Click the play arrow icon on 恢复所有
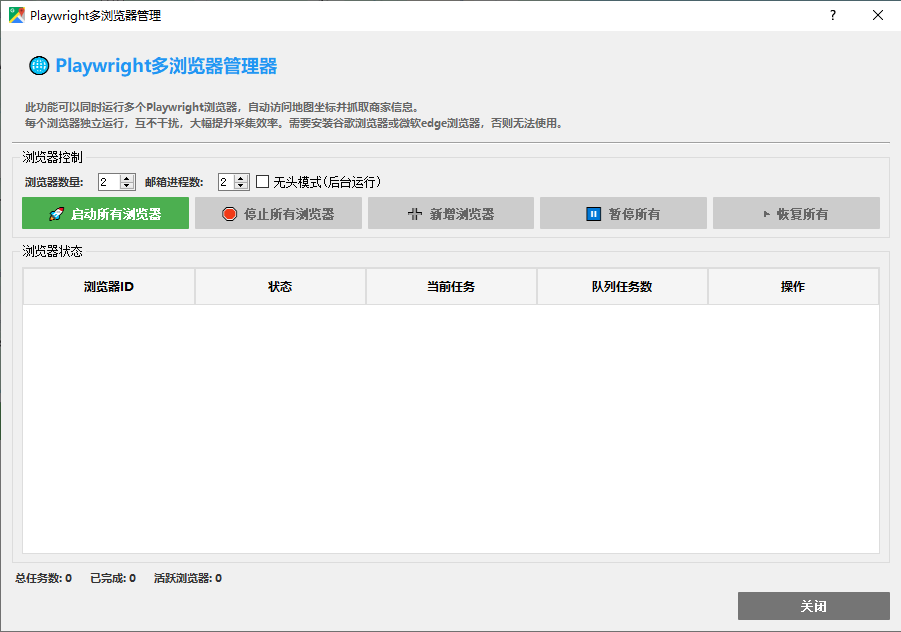This screenshot has width=901, height=632. 767,214
